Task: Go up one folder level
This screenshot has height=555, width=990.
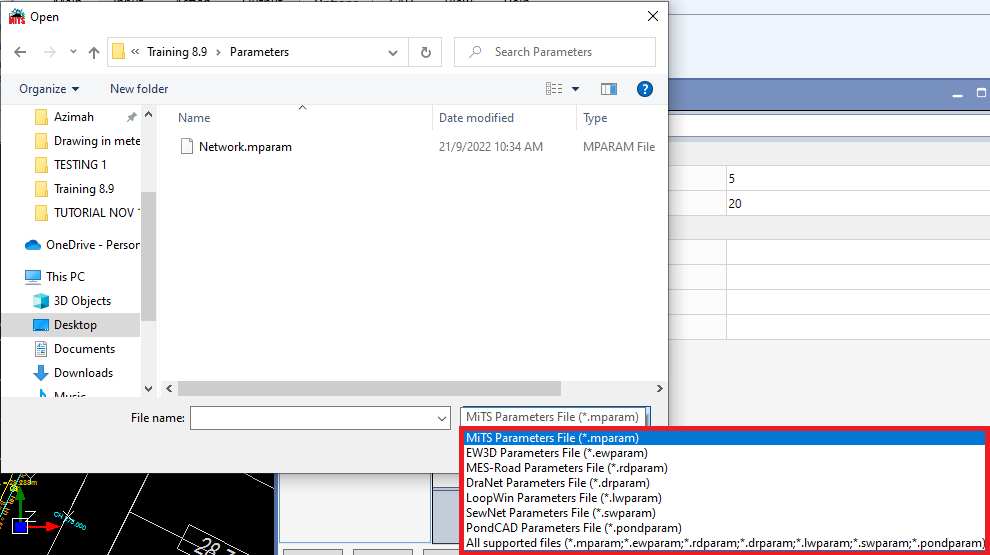Action: [93, 52]
